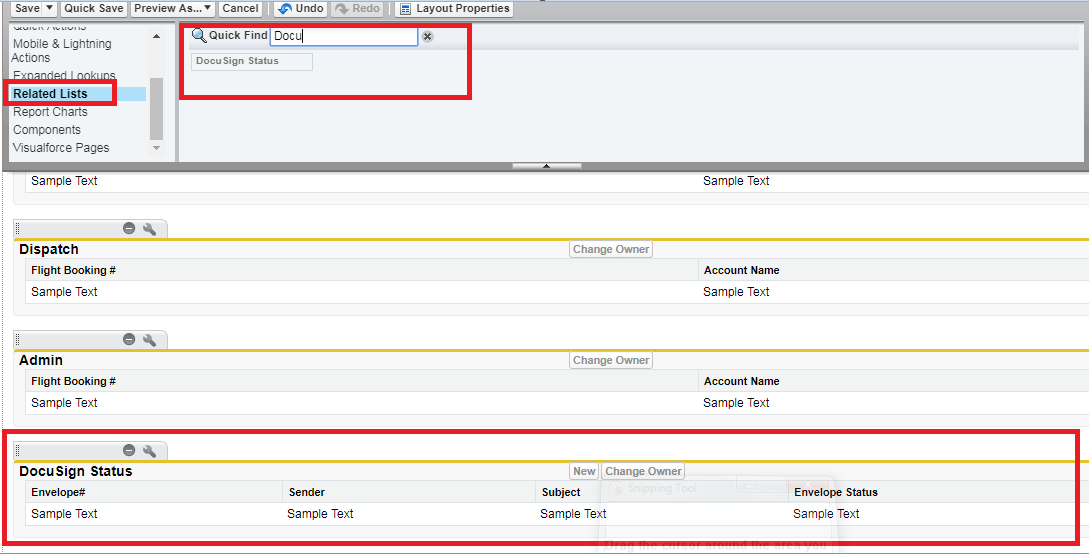The height and width of the screenshot is (555, 1089).
Task: Click the DocuSign Status section drag handle
Action: (18, 451)
